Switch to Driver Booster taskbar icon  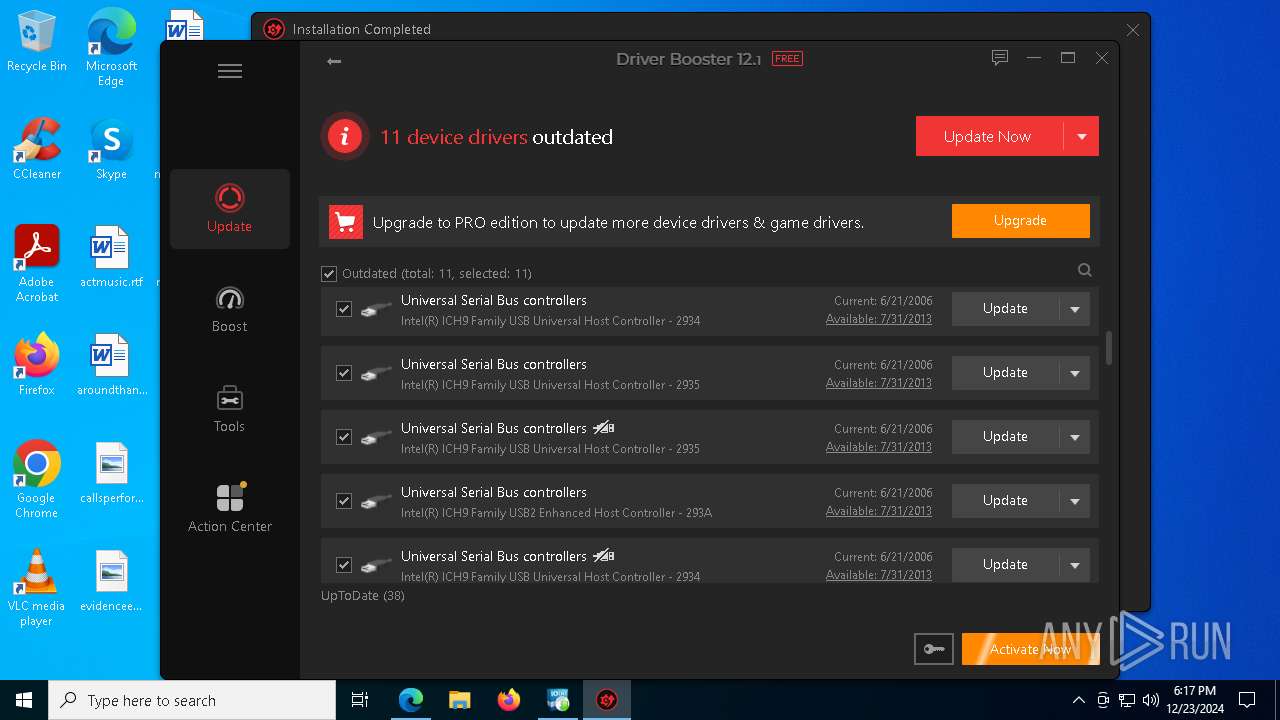(x=606, y=700)
